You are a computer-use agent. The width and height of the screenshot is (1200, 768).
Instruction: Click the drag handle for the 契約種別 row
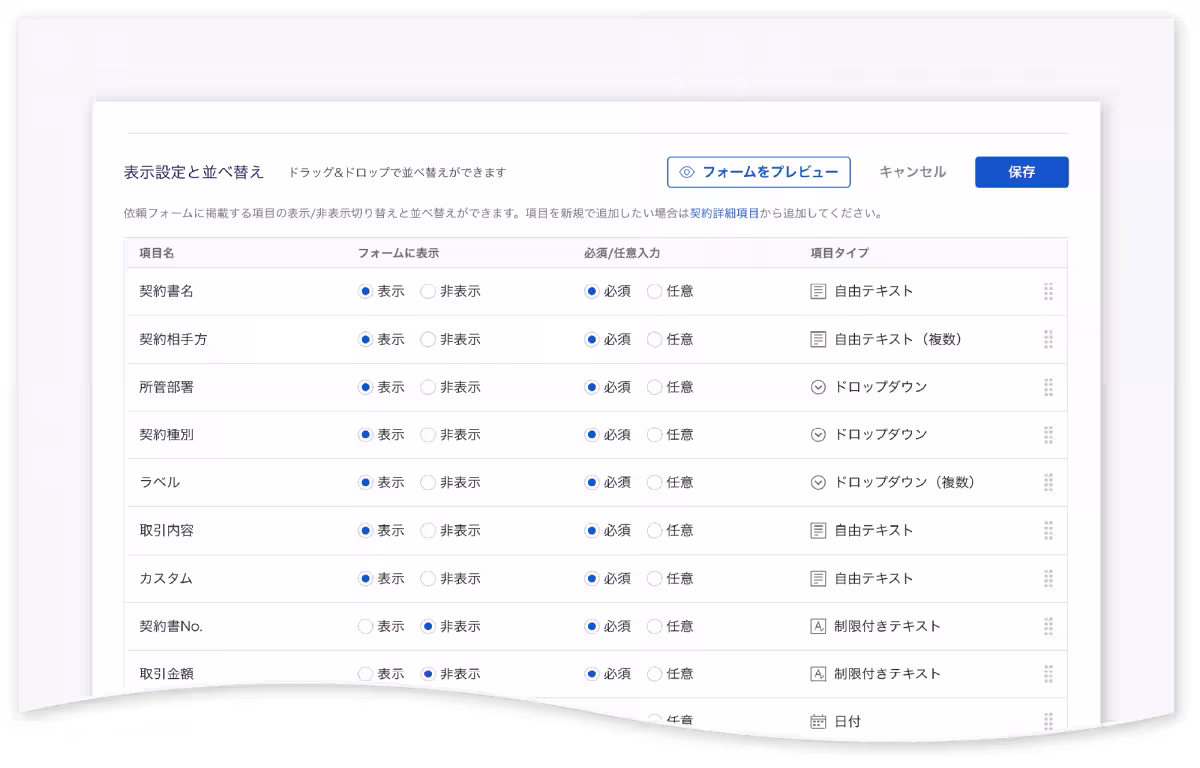pos(1048,435)
